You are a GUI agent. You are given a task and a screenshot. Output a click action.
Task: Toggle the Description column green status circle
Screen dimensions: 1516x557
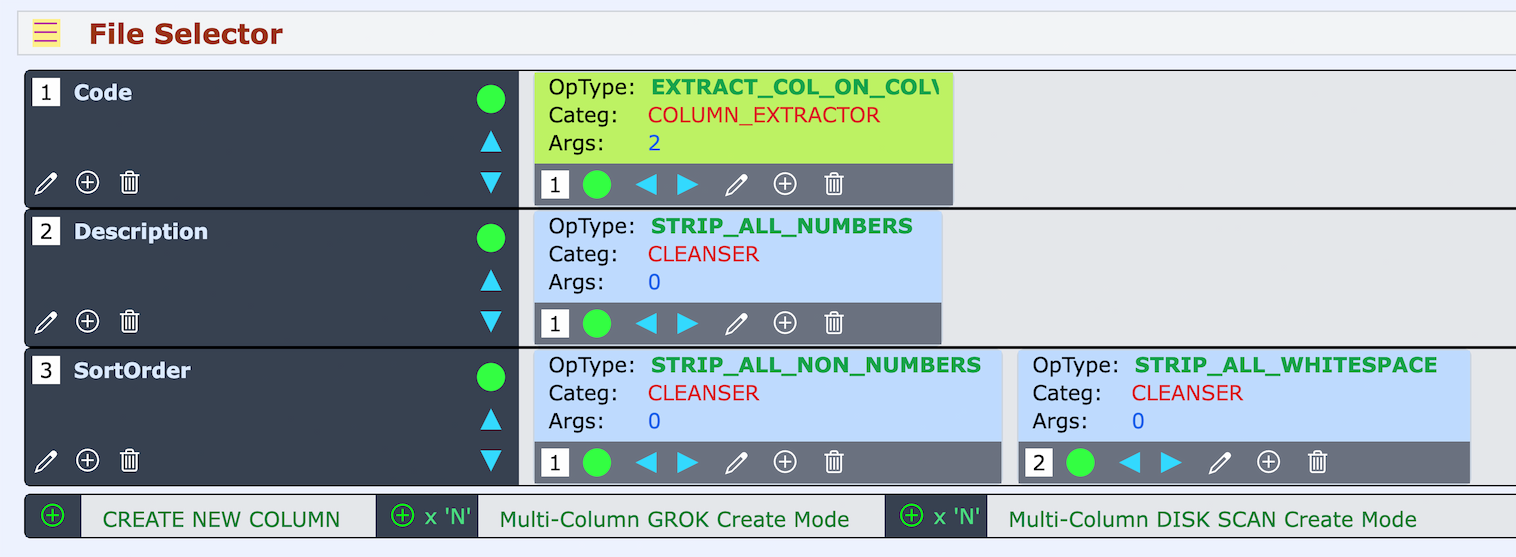(491, 238)
